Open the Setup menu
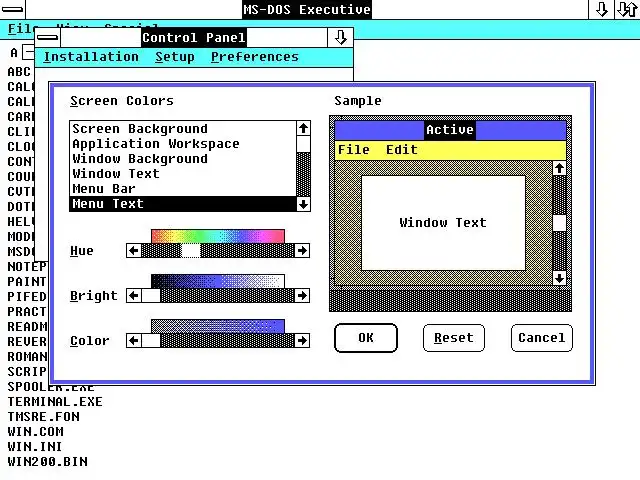The width and height of the screenshot is (640, 480). 175,57
